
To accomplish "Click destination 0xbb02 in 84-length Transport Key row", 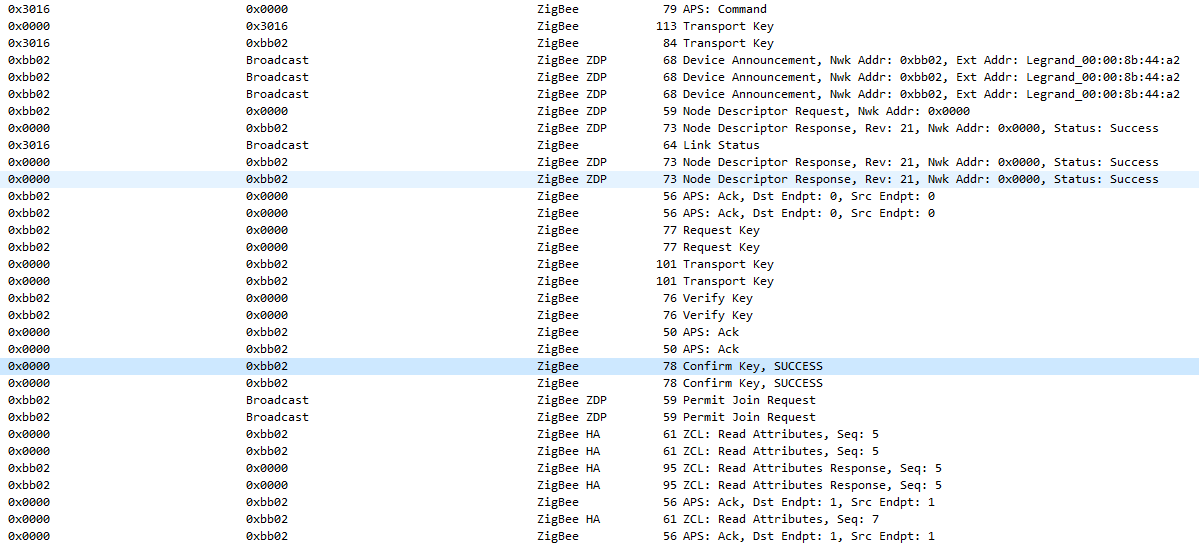I will pyautogui.click(x=267, y=43).
